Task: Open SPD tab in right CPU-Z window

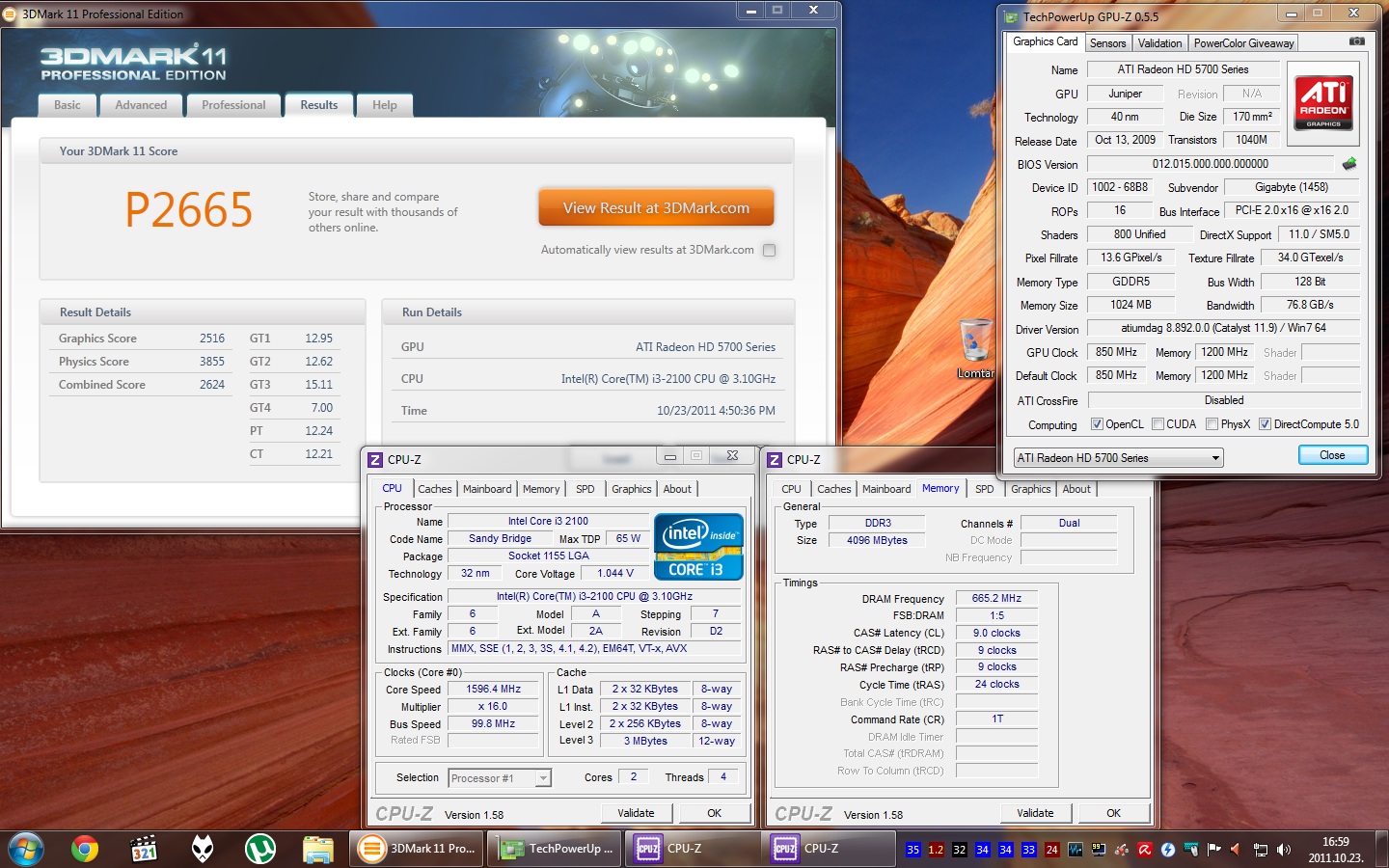Action: tap(984, 489)
